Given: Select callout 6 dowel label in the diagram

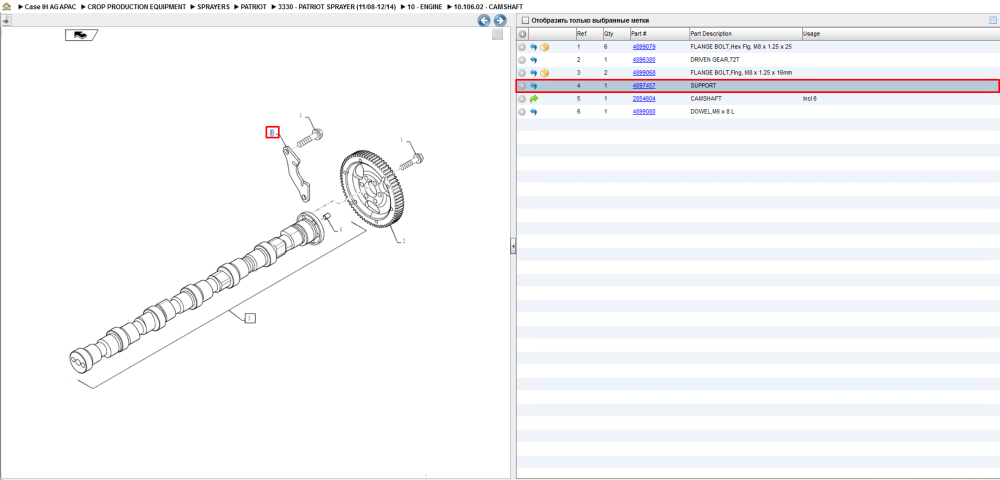Looking at the screenshot, I should pyautogui.click(x=341, y=229).
